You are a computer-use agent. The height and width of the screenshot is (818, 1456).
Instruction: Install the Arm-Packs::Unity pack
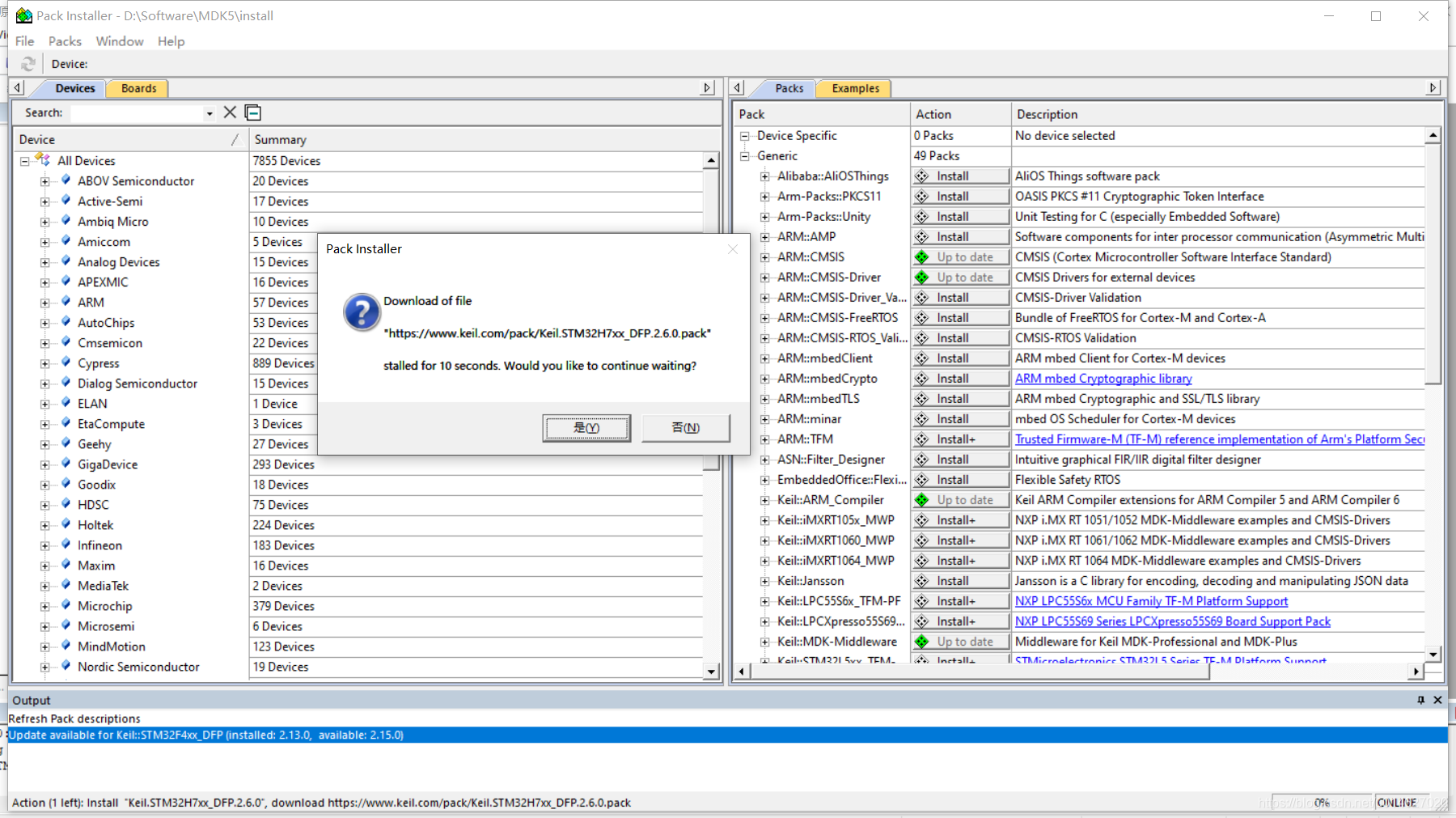coord(960,217)
